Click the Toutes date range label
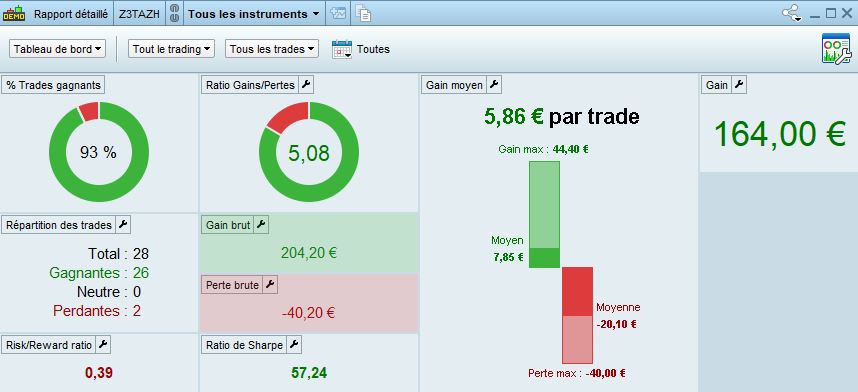The width and height of the screenshot is (858, 392). click(373, 49)
